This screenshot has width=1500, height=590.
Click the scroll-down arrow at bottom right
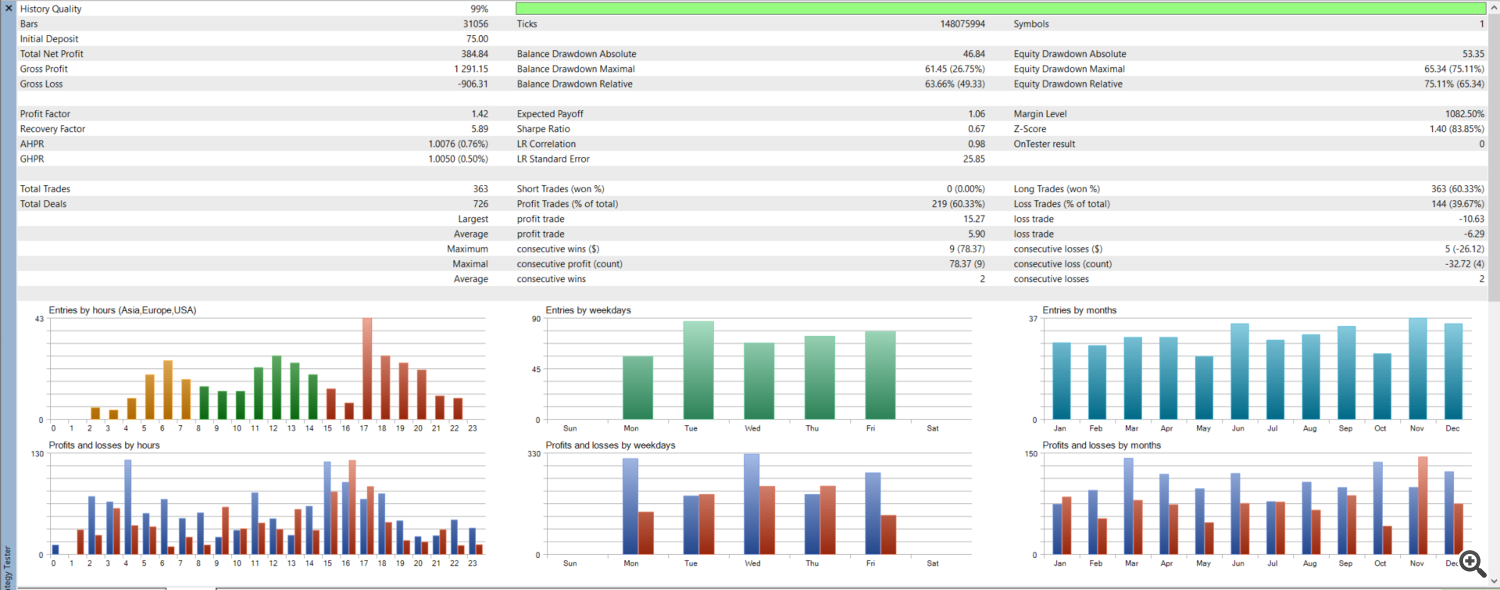coord(1492,582)
